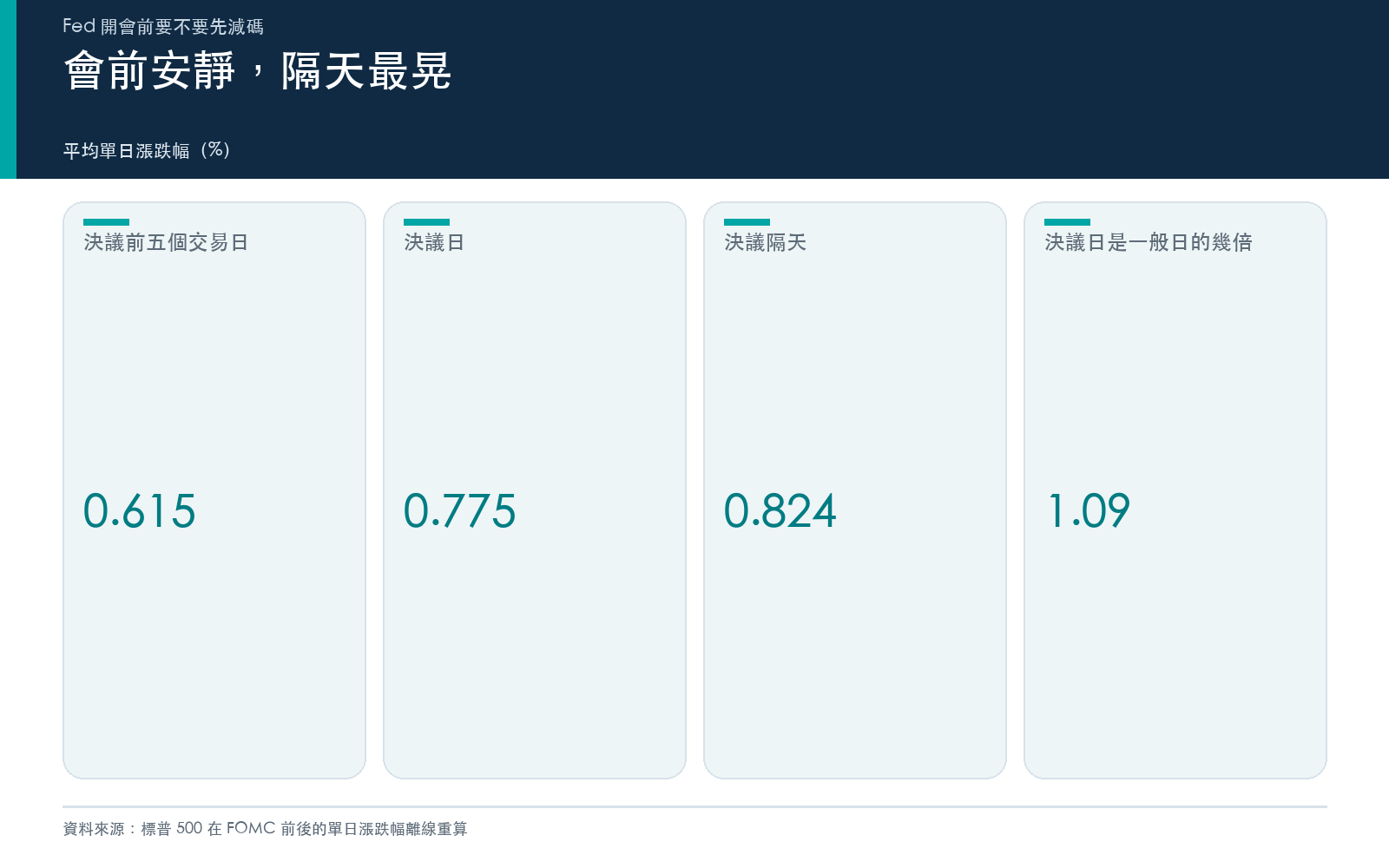Click the 決議日是一般日的幾倍 card label
1389x868 pixels.
(1149, 242)
